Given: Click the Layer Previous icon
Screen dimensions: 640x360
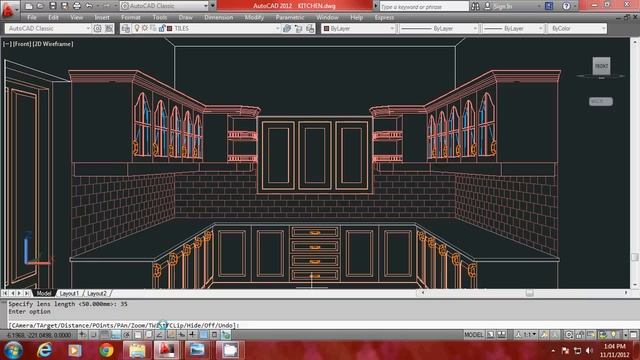Looking at the screenshot, I should point(298,28).
